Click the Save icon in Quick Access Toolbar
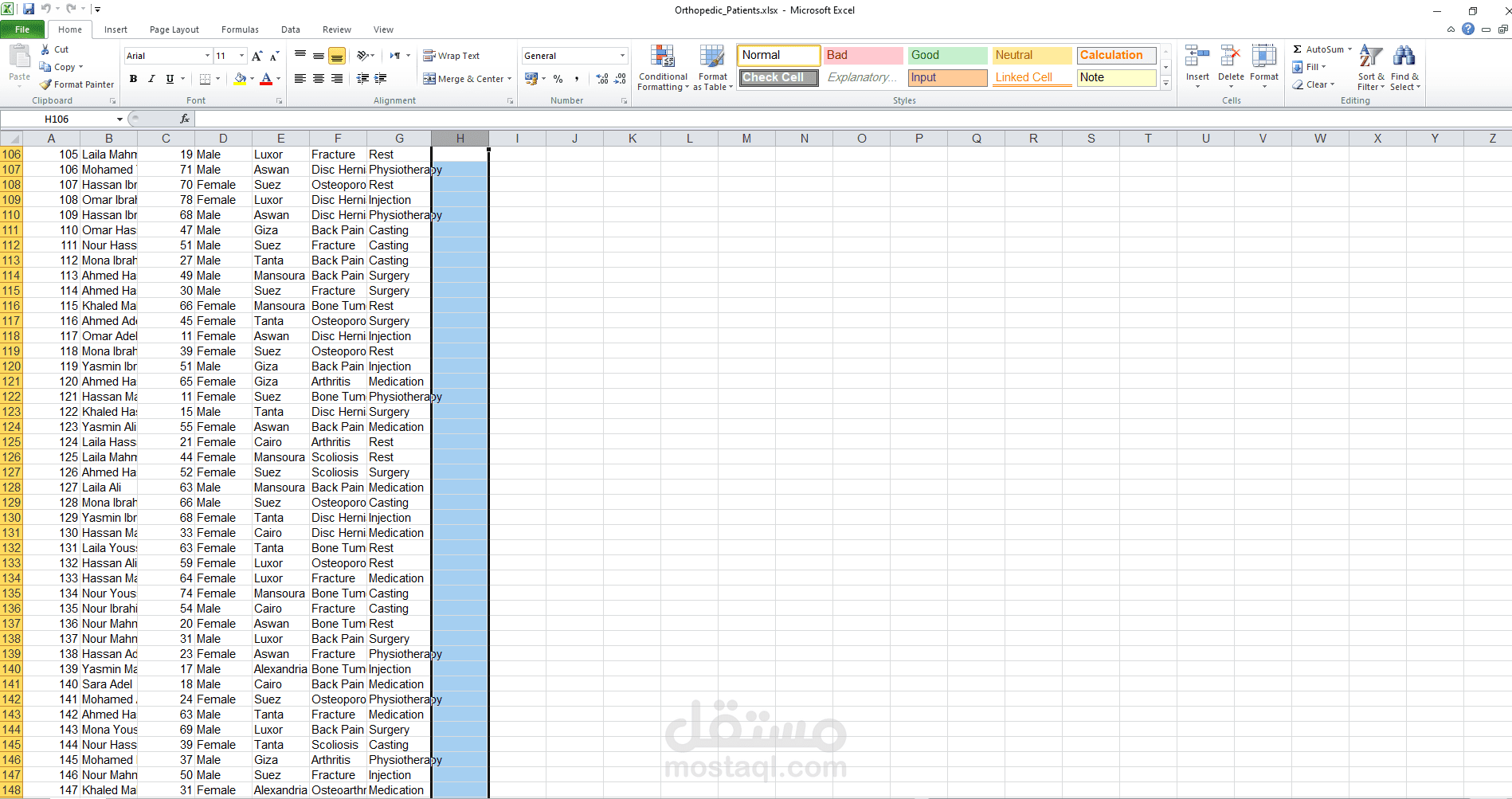The height and width of the screenshot is (799, 1512). tap(29, 9)
